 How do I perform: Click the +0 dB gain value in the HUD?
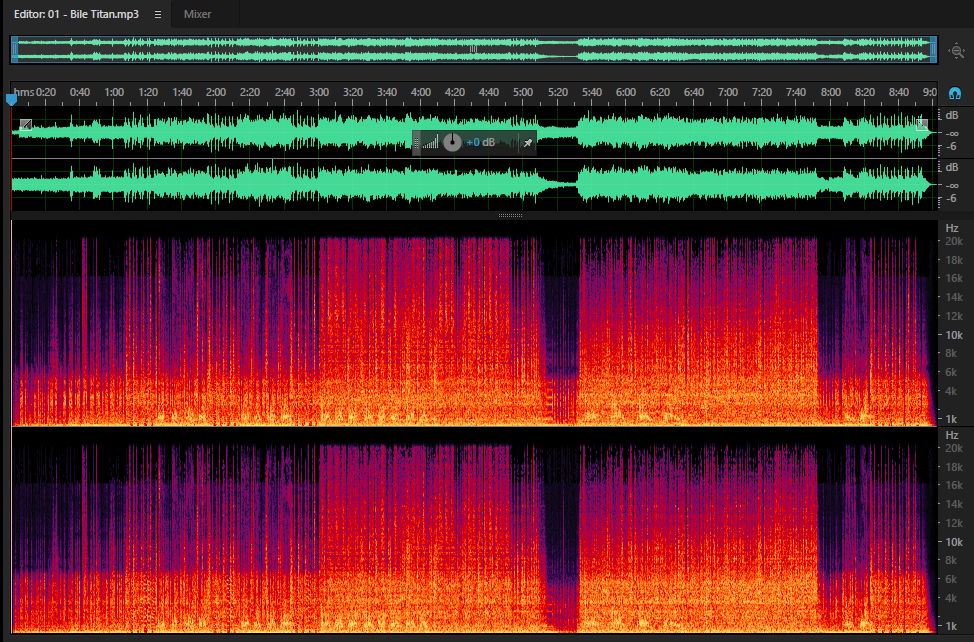[481, 143]
